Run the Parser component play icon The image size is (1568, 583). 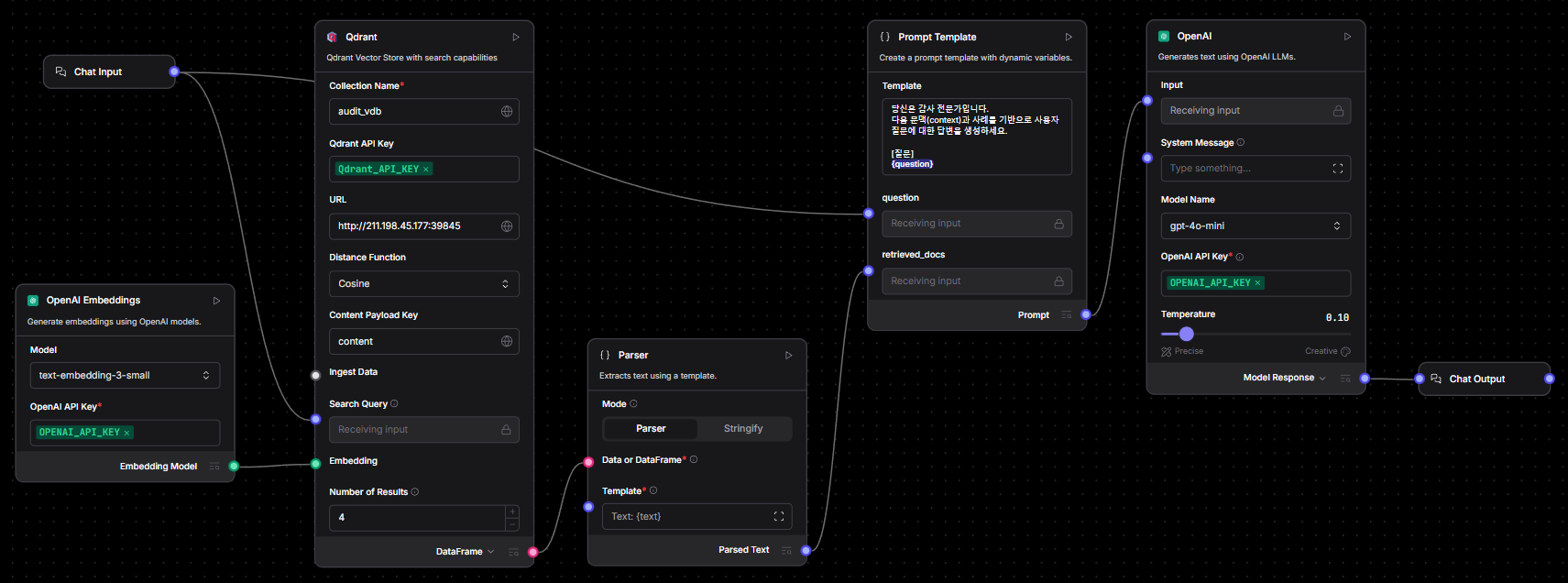(789, 356)
